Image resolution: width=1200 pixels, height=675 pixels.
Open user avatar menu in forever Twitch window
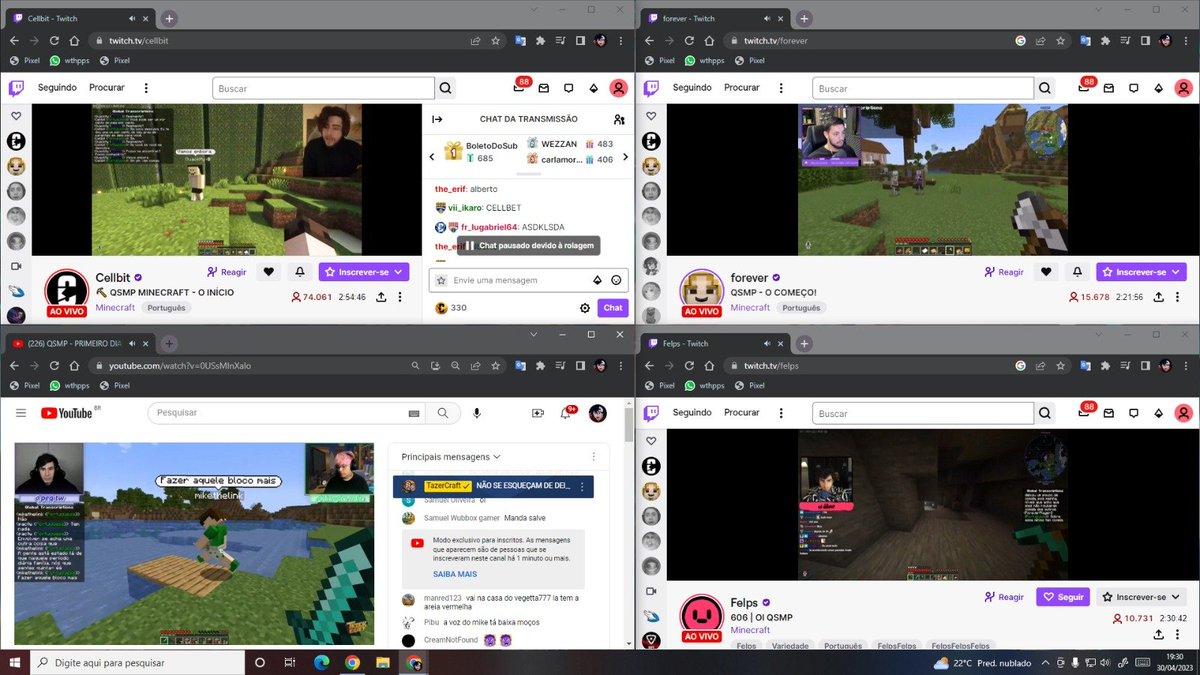[1184, 88]
